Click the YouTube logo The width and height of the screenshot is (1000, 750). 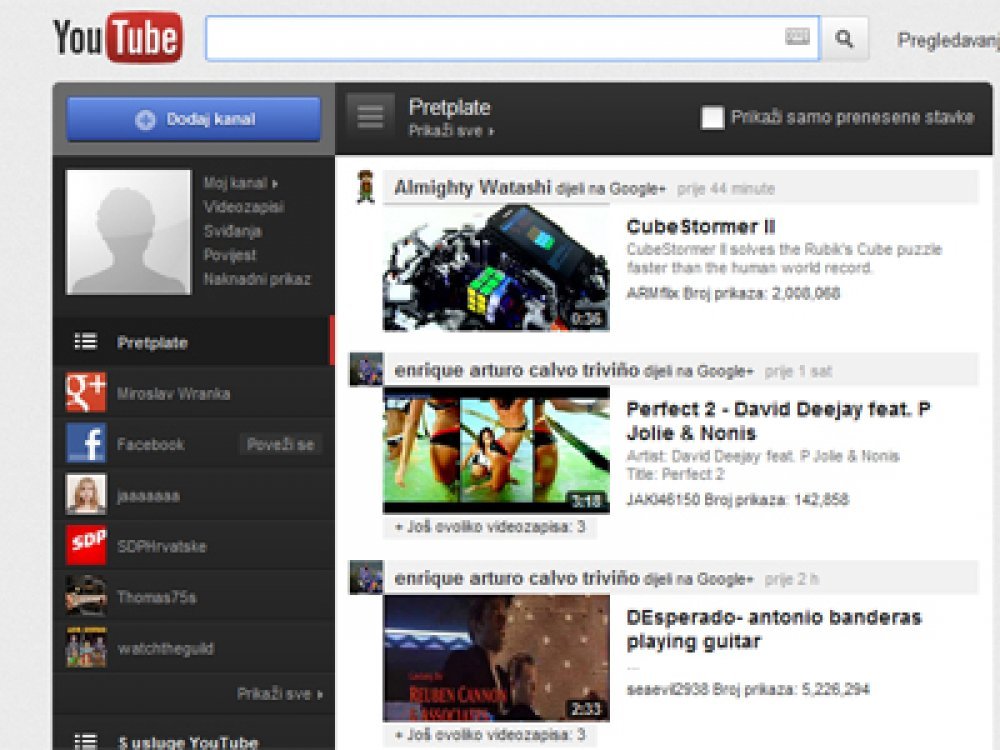pos(118,38)
